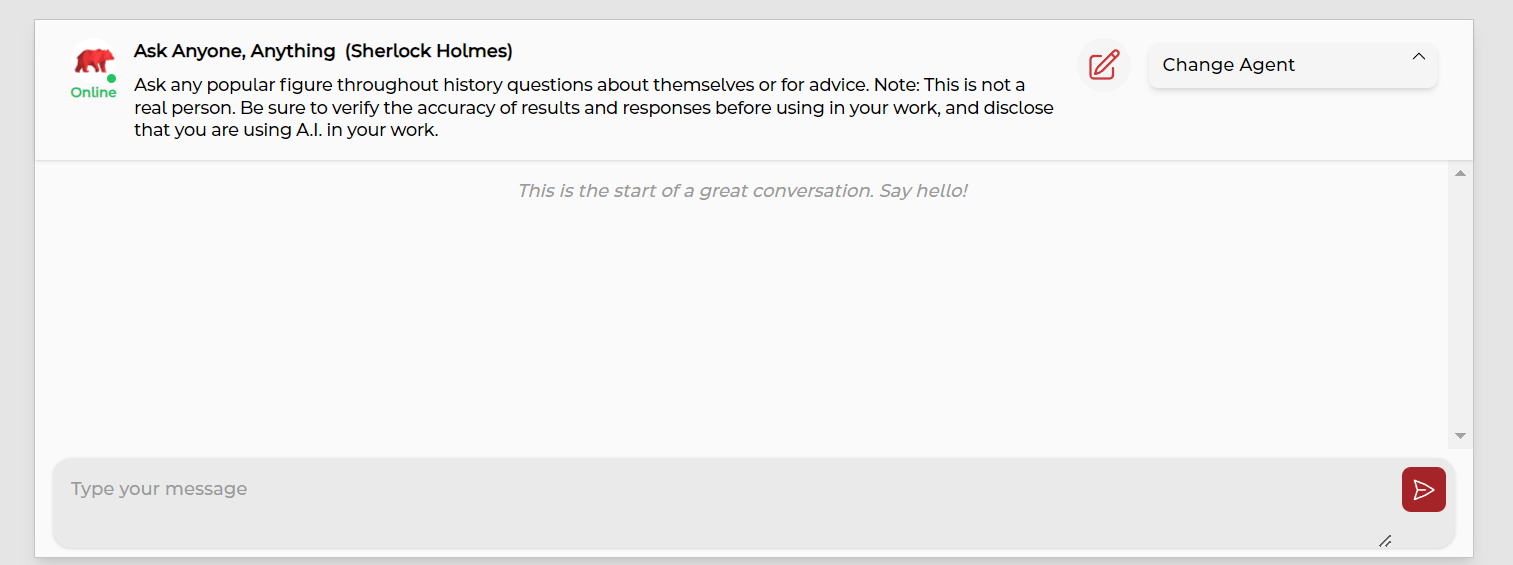
Task: Click the chat scrollbar down arrow
Action: pos(1460,436)
